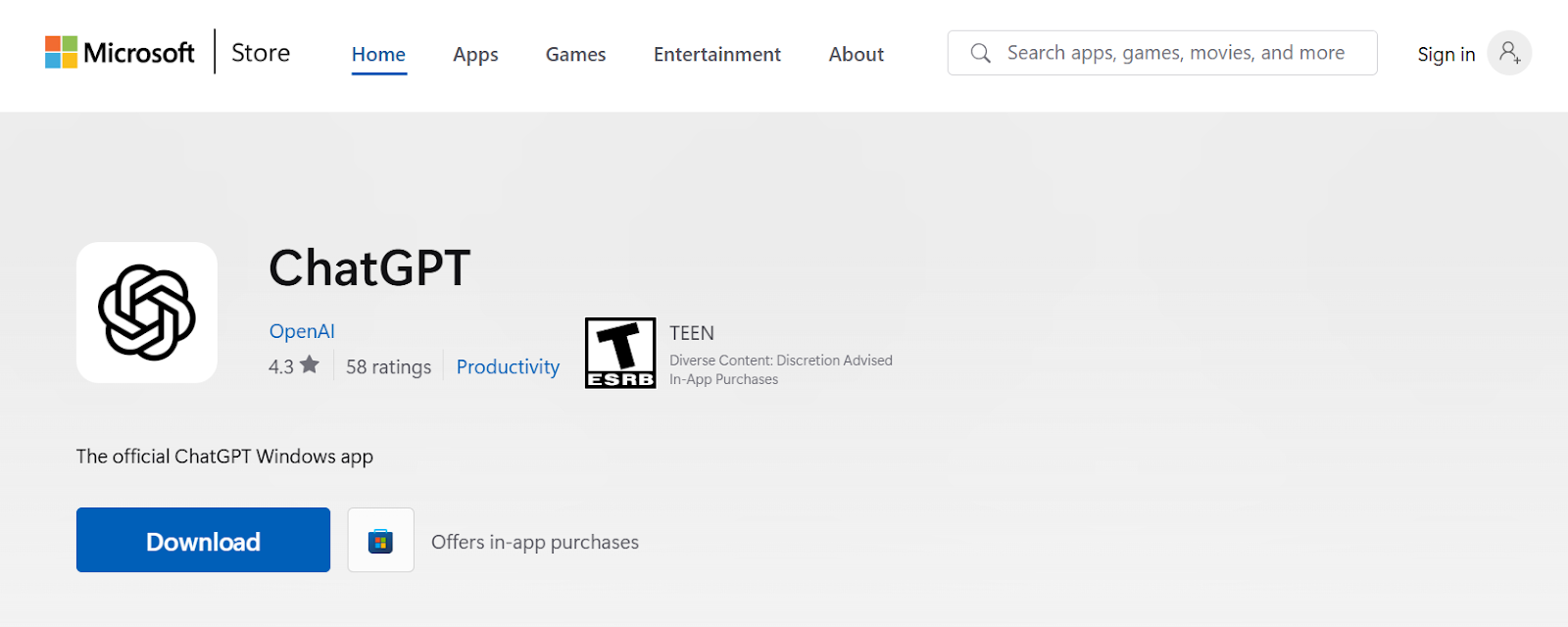Viewport: 1568px width, 627px height.
Task: View the 58 ratings
Action: coord(388,367)
